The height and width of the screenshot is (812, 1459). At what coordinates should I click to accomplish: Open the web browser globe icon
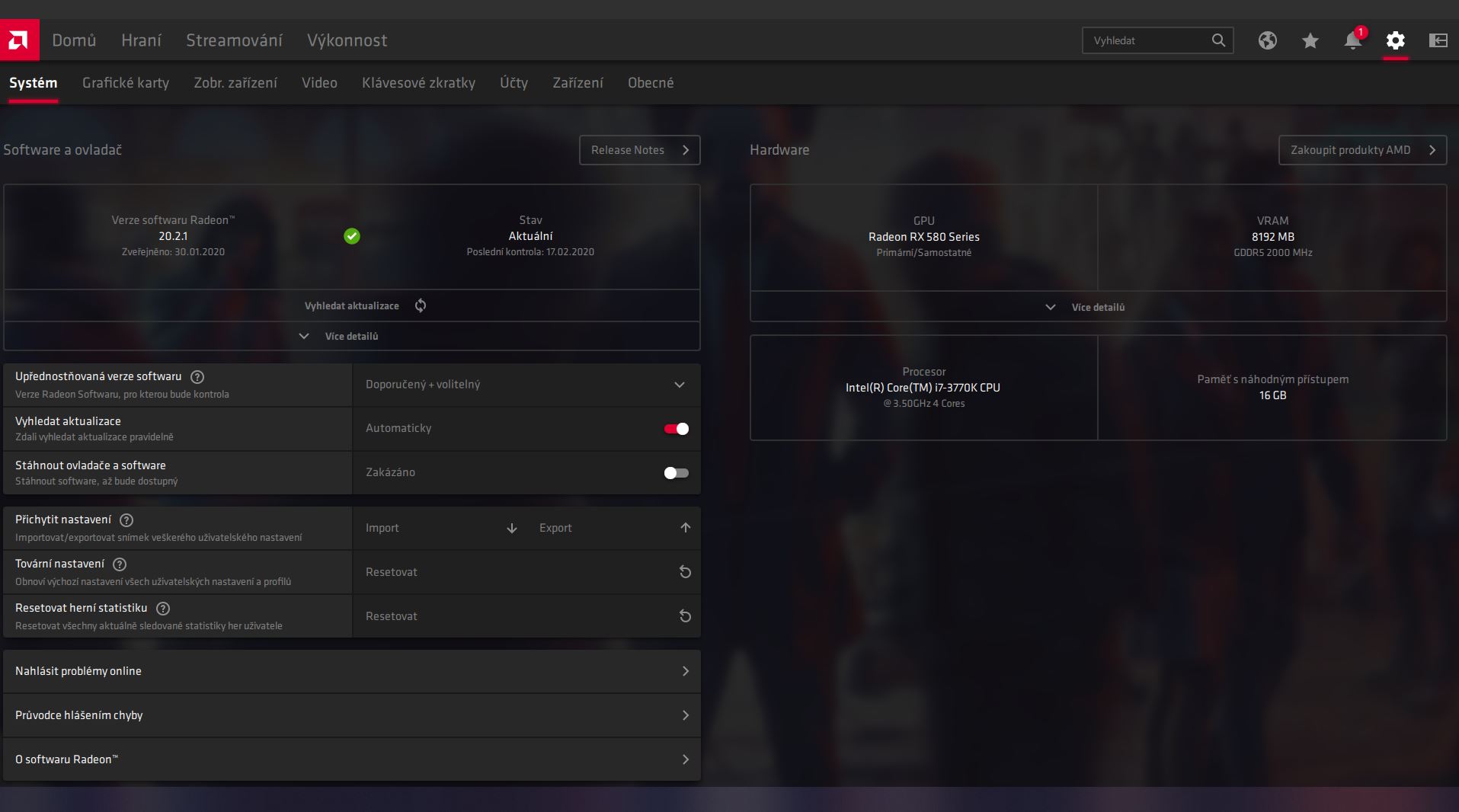point(1267,40)
